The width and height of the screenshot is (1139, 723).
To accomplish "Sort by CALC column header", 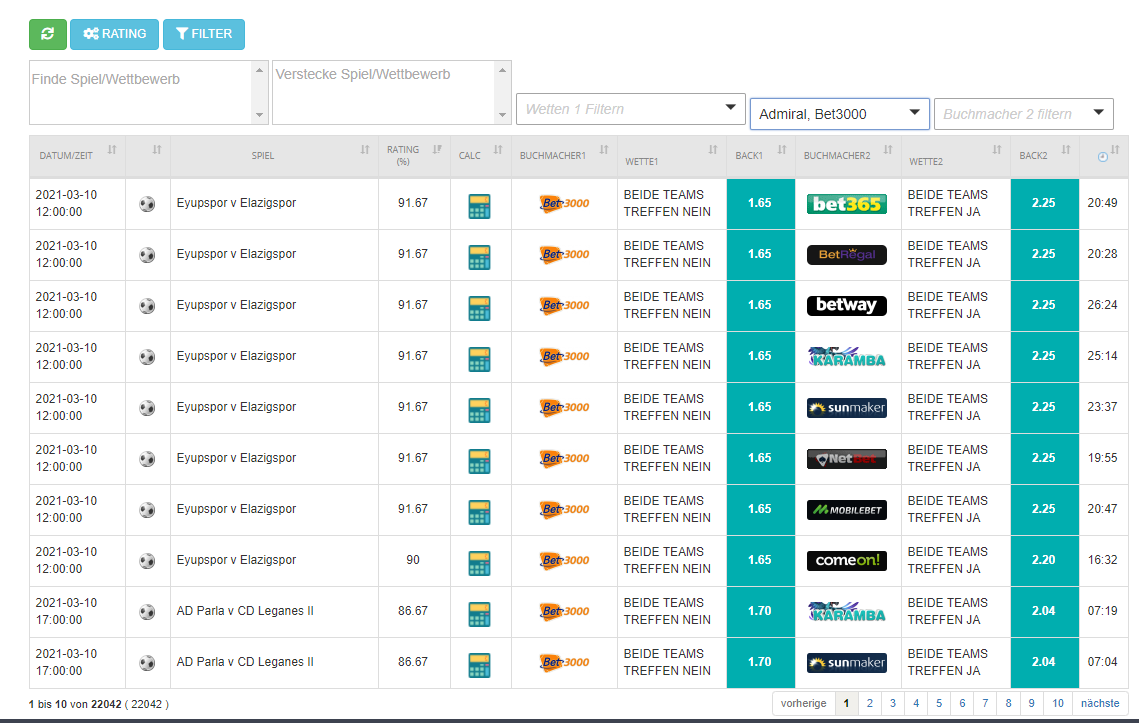I will (481, 155).
